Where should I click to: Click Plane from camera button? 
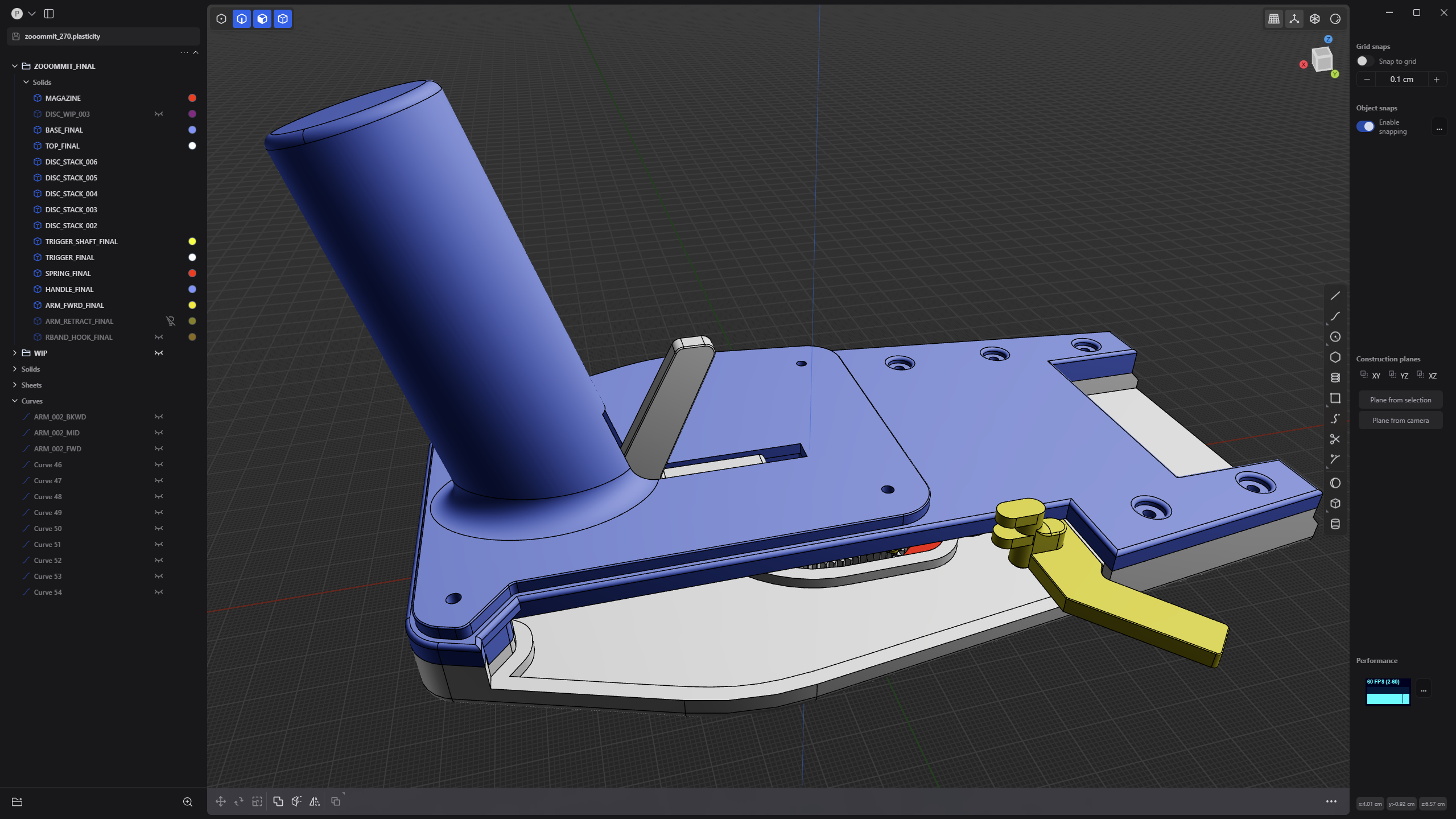pyautogui.click(x=1400, y=421)
